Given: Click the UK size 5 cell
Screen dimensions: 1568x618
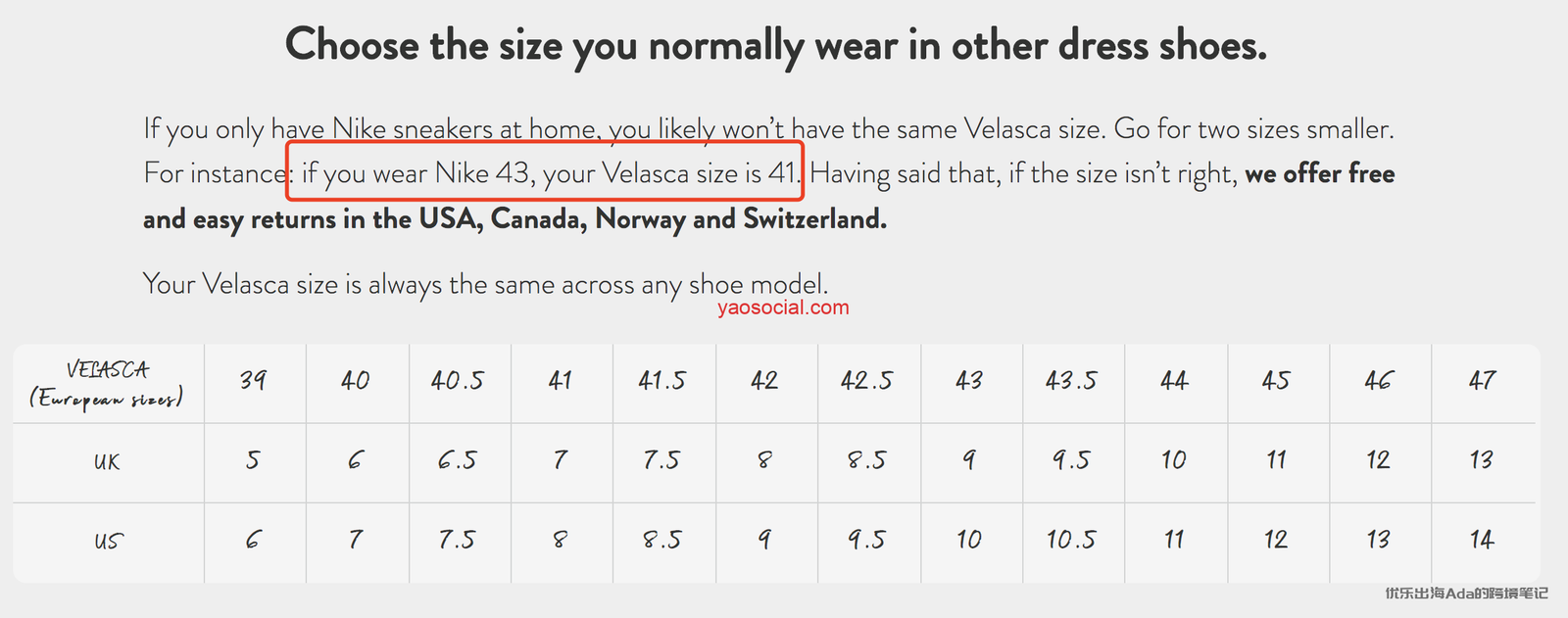Looking at the screenshot, I should 253,460.
